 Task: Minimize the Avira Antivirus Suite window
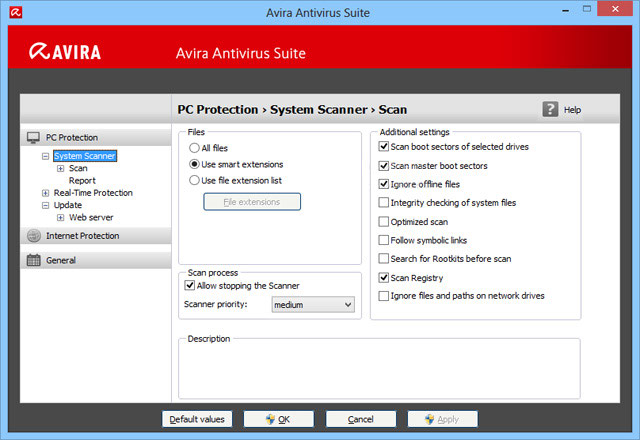(565, 10)
